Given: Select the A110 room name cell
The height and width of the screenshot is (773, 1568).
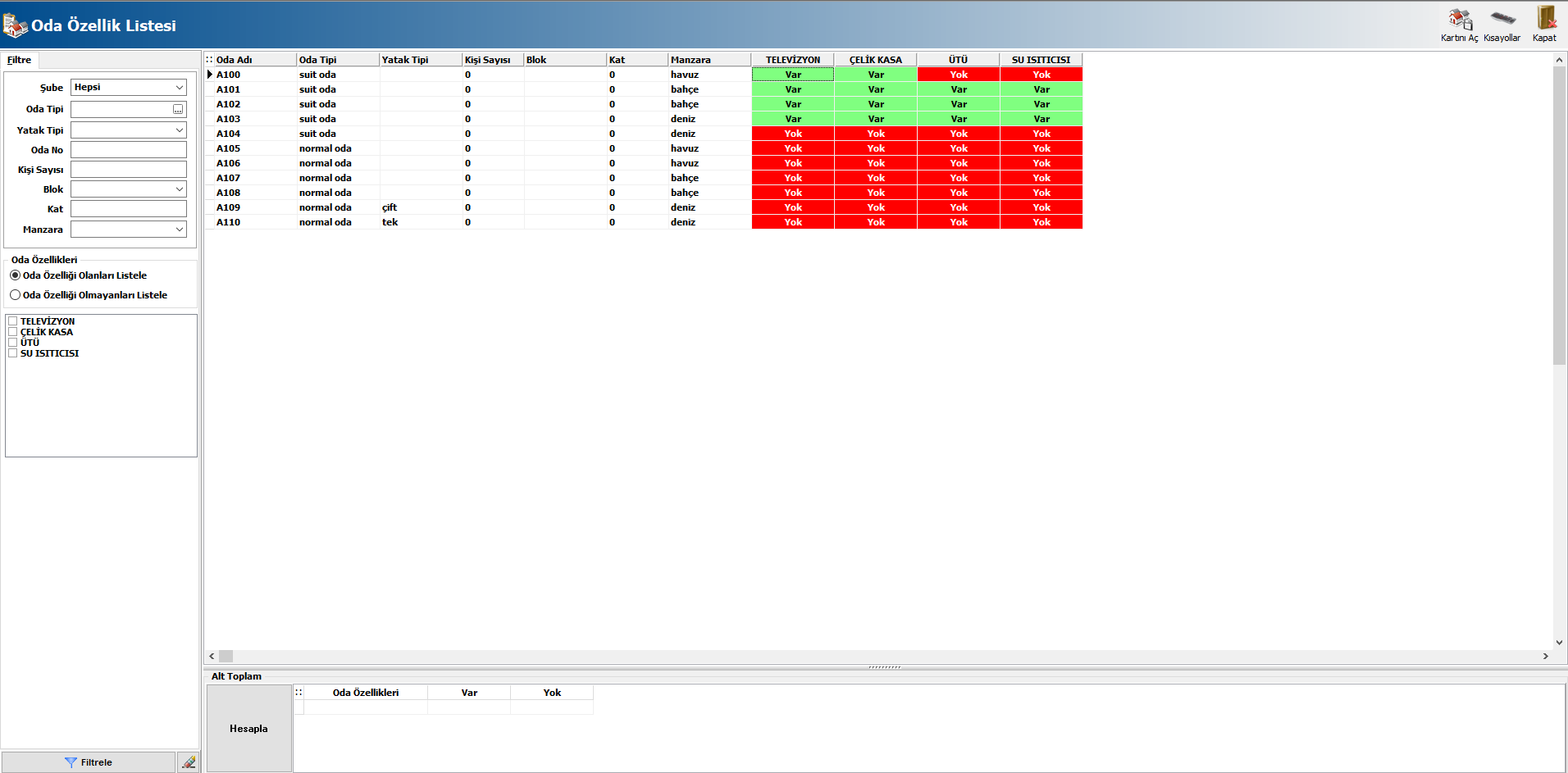Looking at the screenshot, I should tap(255, 222).
